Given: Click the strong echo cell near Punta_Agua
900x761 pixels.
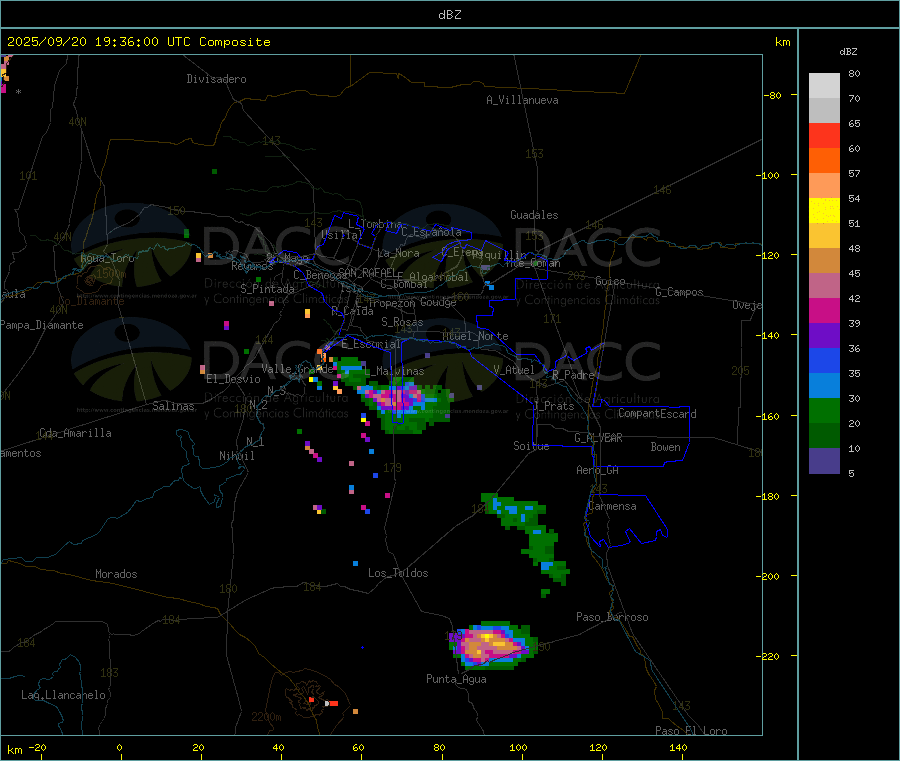Looking at the screenshot, I should [492, 646].
